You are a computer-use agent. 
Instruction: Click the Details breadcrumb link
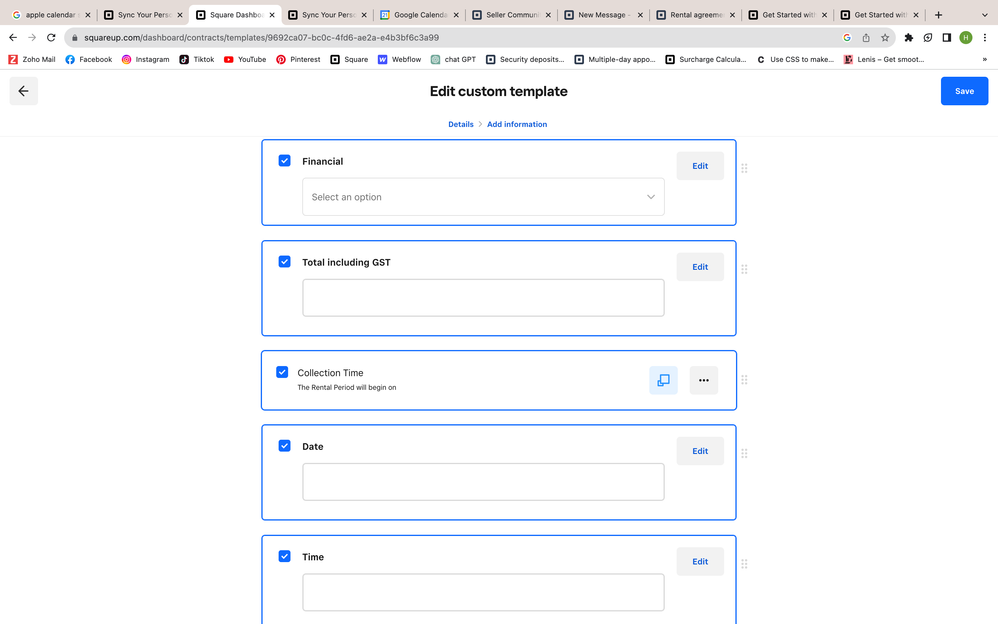461,124
